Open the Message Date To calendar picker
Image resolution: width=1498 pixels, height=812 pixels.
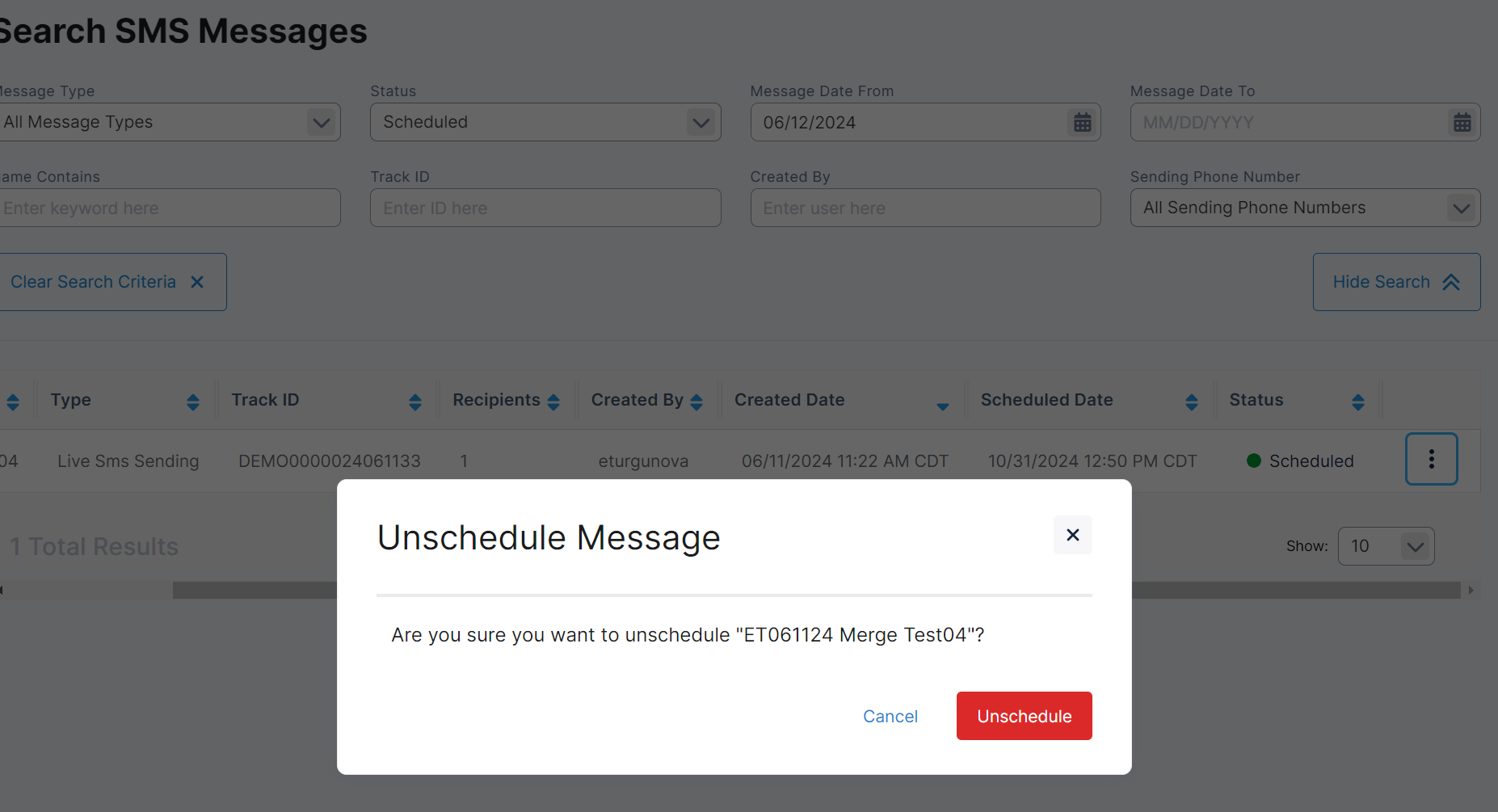coord(1462,123)
